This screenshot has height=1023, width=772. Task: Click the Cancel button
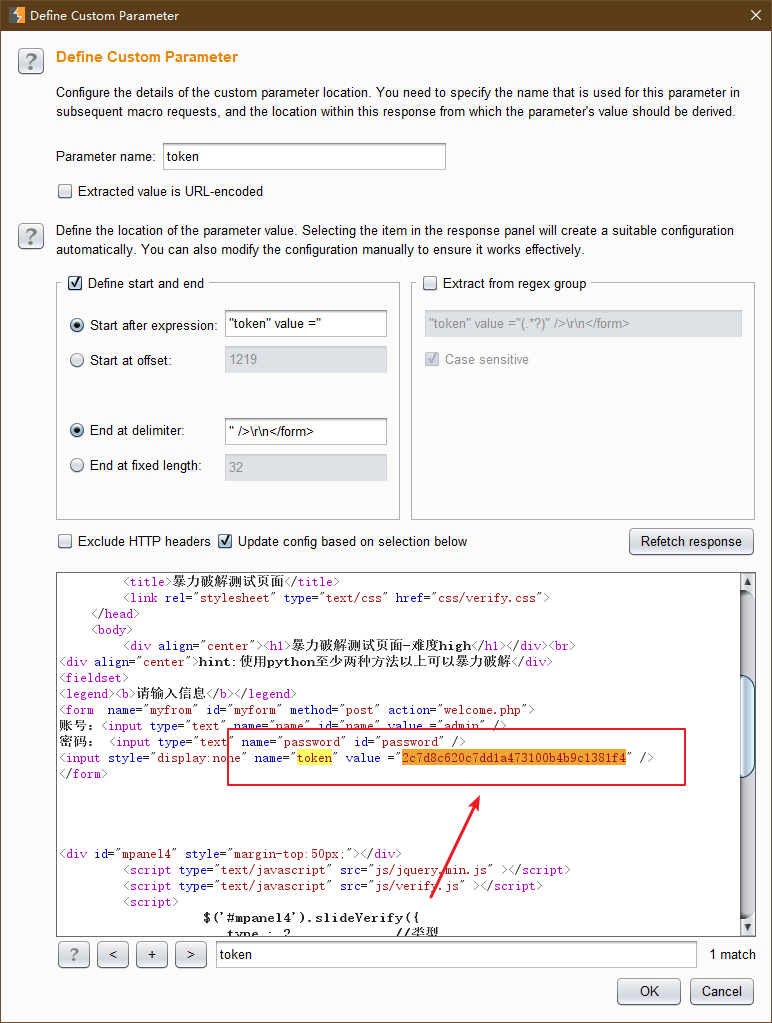721,991
